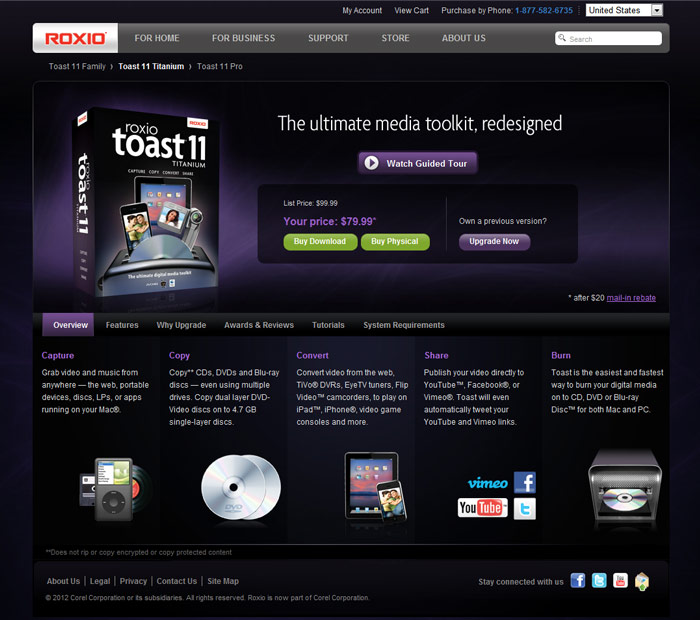
Task: Click the YouTube logo under Share
Action: pos(483,508)
